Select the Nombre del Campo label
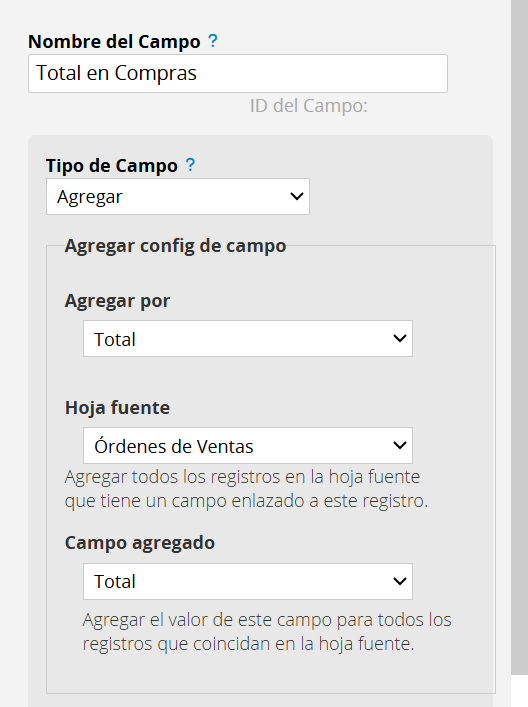 click(114, 41)
